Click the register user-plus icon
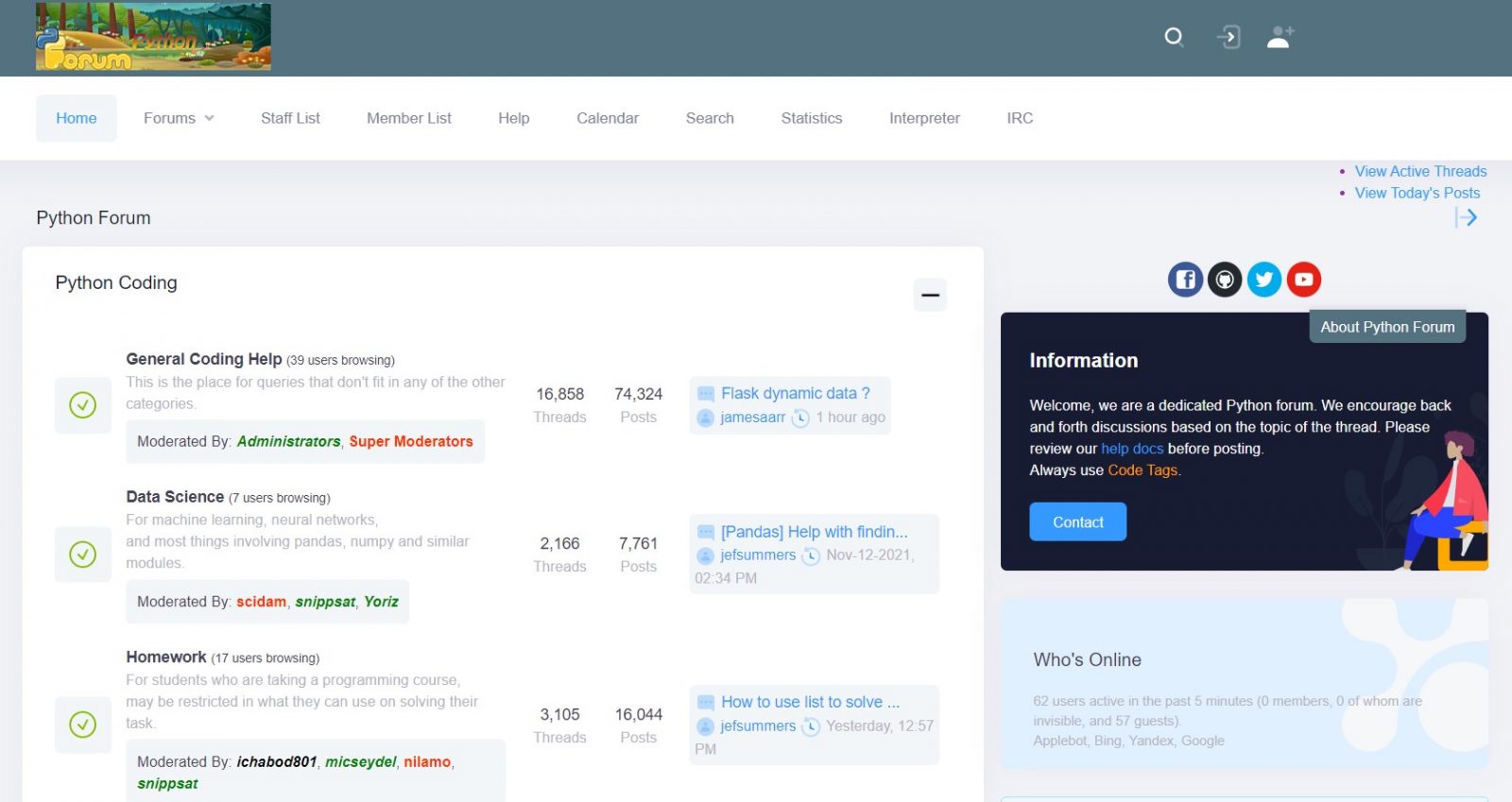The height and width of the screenshot is (802, 1512). [x=1280, y=37]
